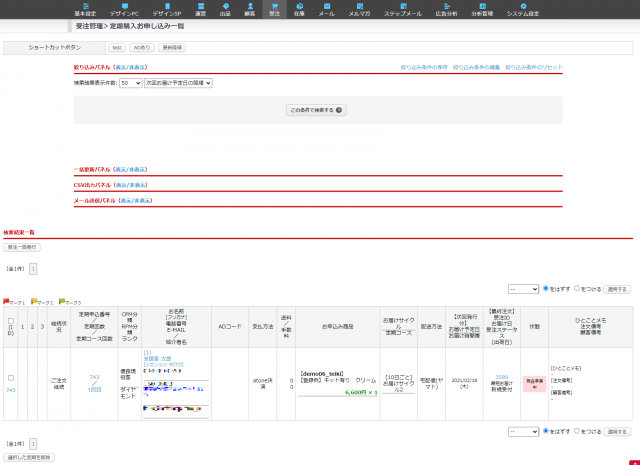Tick the checkbox for order row 743

point(11,378)
